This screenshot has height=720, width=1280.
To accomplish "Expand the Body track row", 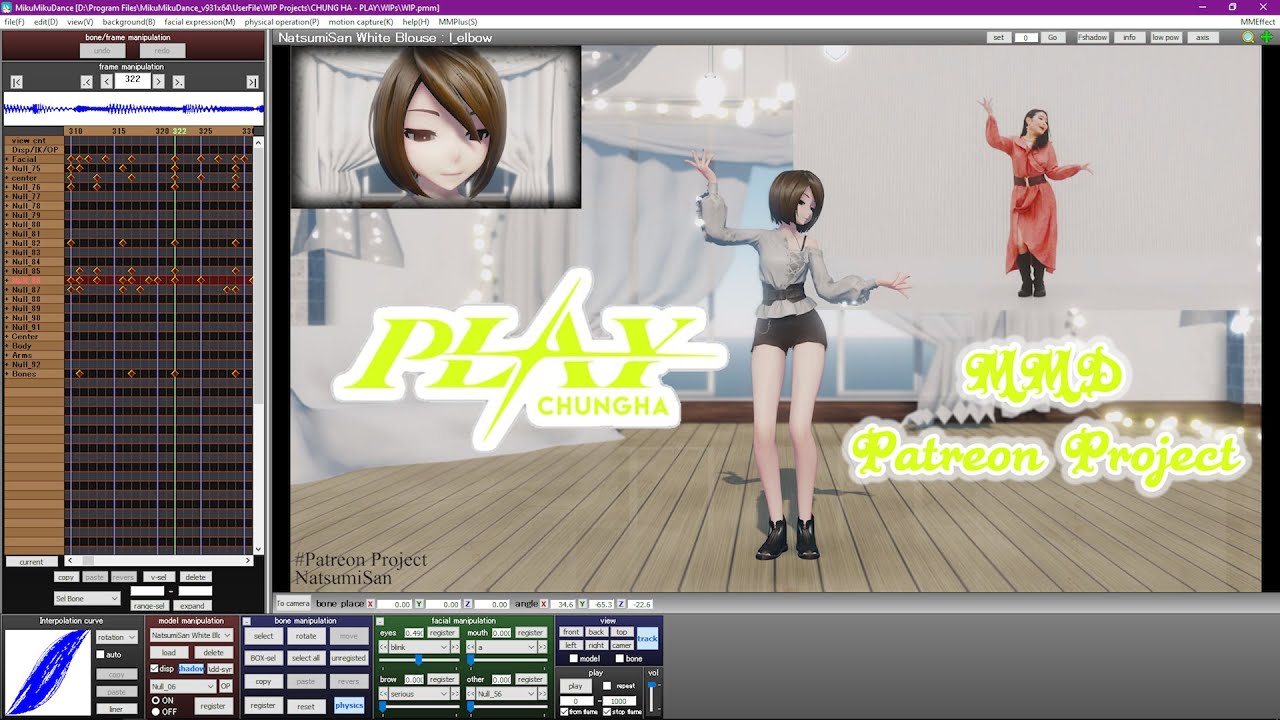I will coord(7,346).
